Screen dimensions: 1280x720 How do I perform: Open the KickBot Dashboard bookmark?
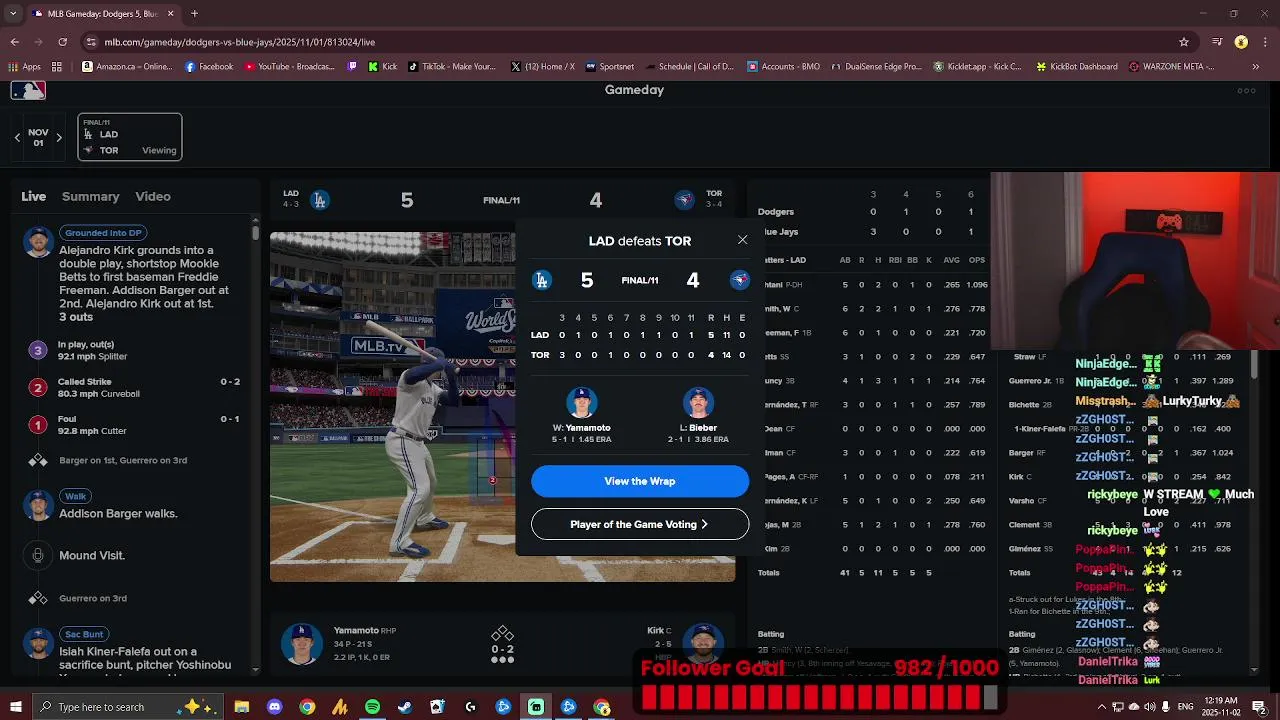click(x=1077, y=67)
